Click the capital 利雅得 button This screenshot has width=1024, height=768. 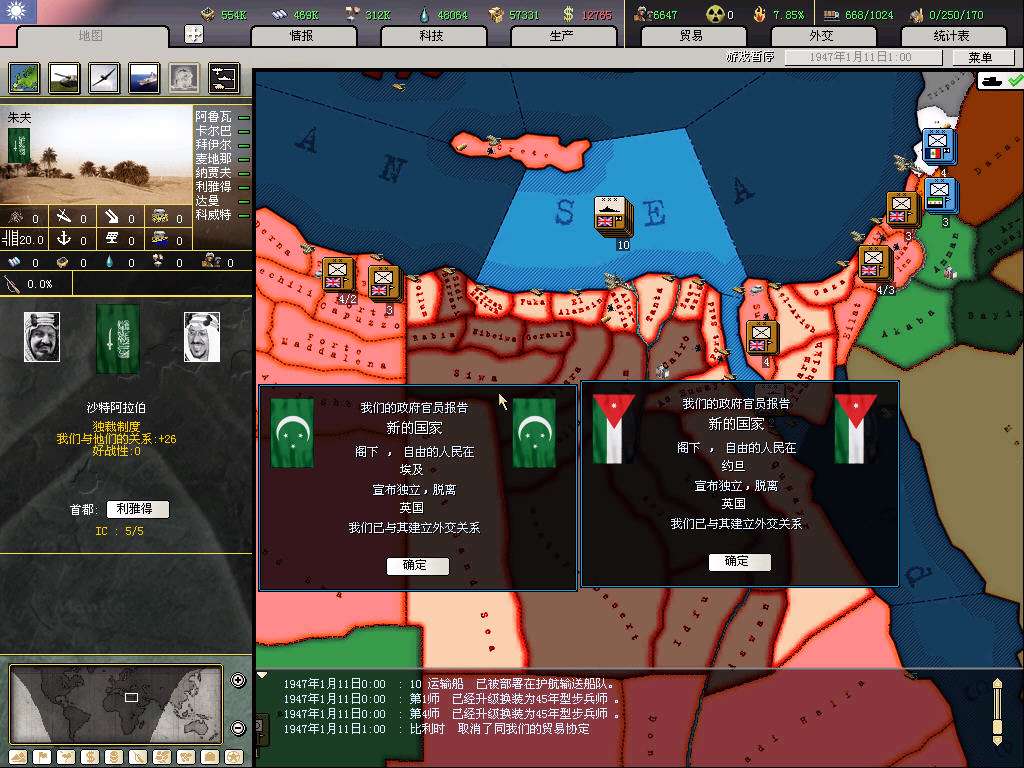[137, 509]
